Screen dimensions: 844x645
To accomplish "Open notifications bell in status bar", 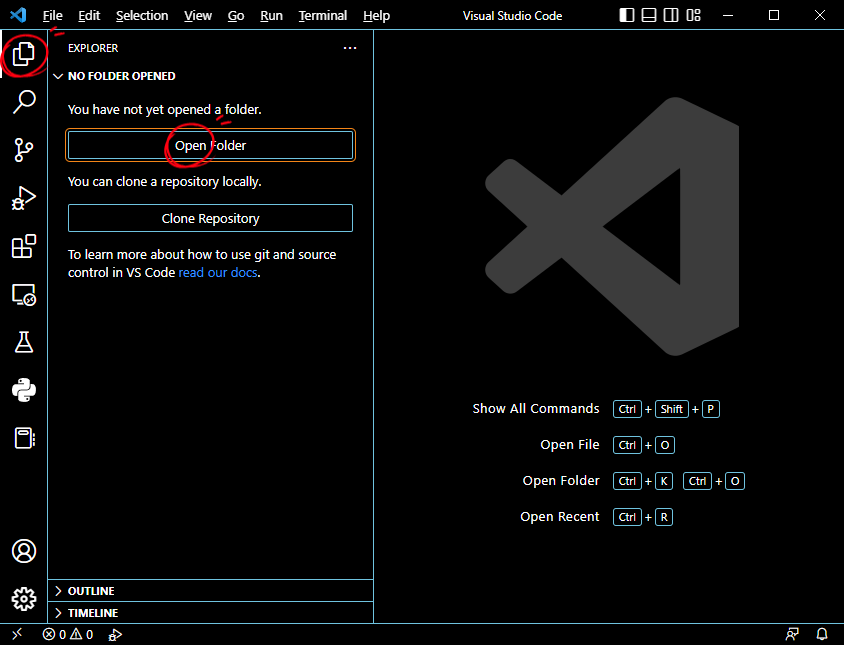I will tap(822, 634).
